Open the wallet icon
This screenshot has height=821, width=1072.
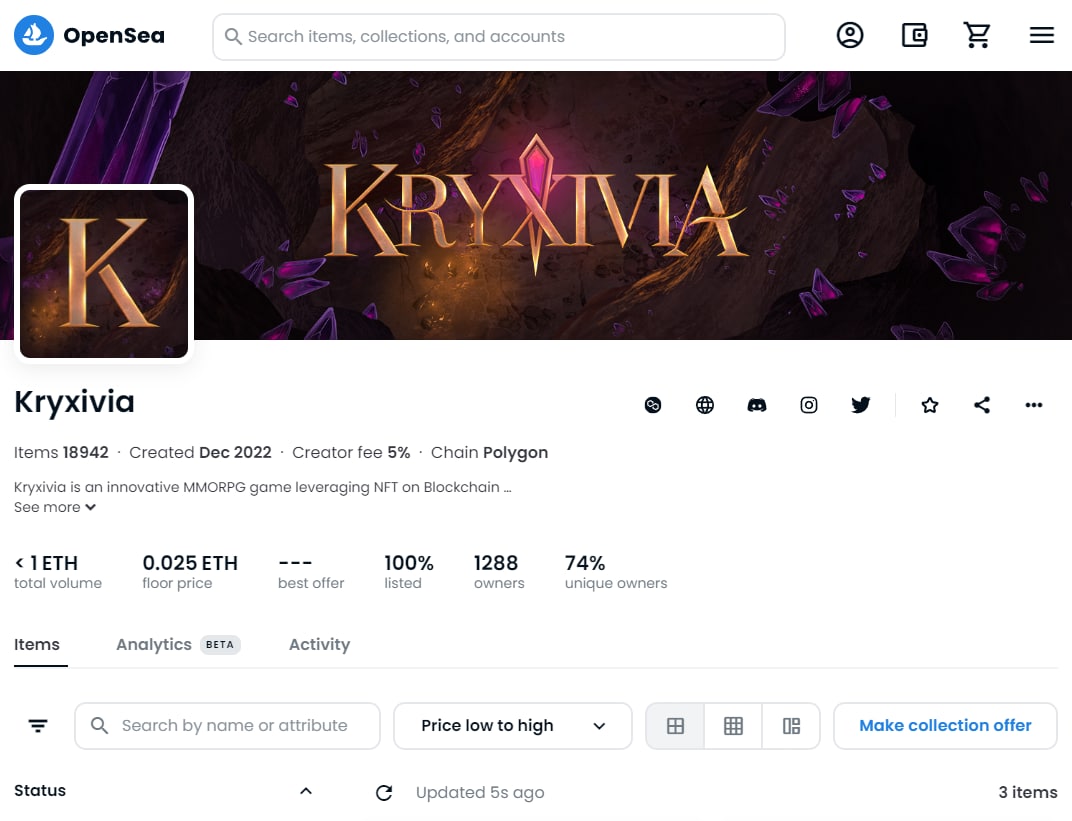click(x=914, y=35)
